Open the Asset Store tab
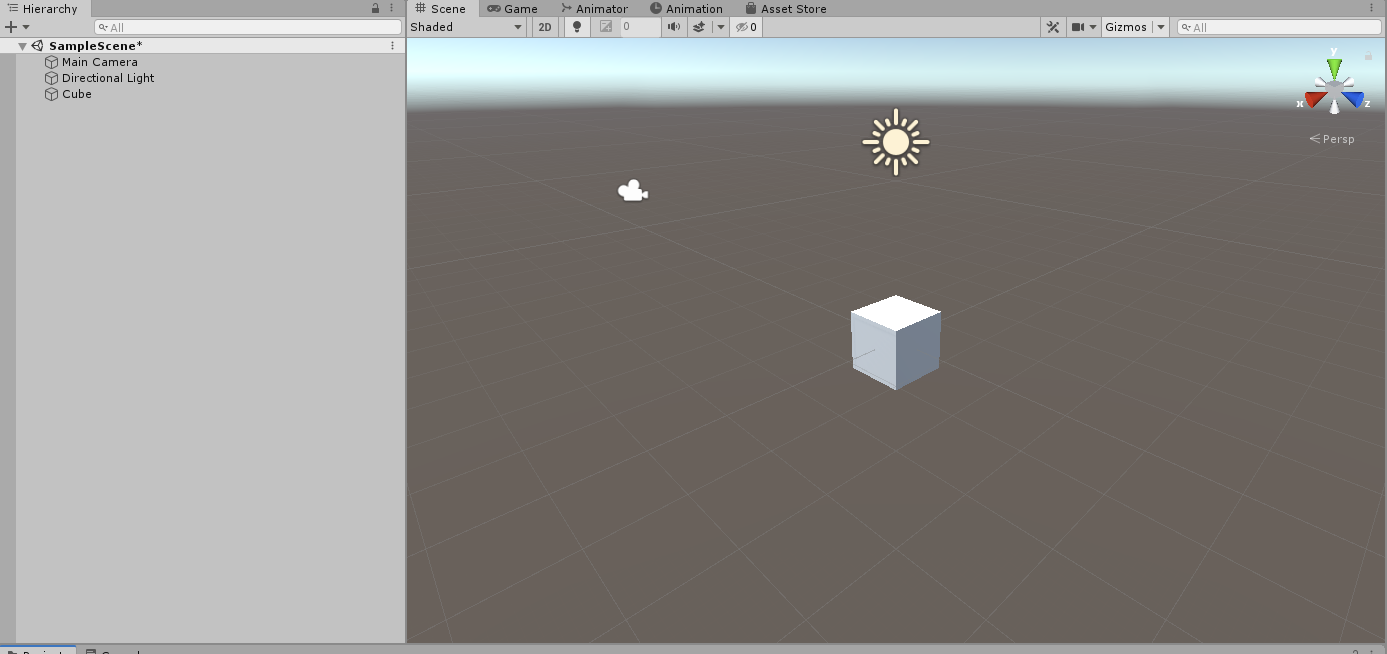Image resolution: width=1387 pixels, height=654 pixels. [786, 8]
